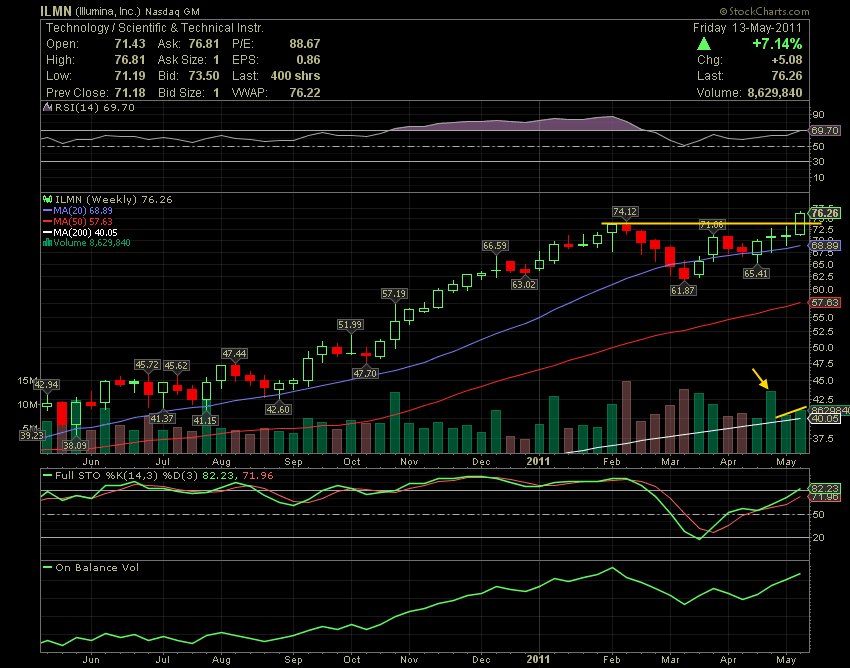850x668 pixels.
Task: Click the 63.02 low price label
Action: 524,284
